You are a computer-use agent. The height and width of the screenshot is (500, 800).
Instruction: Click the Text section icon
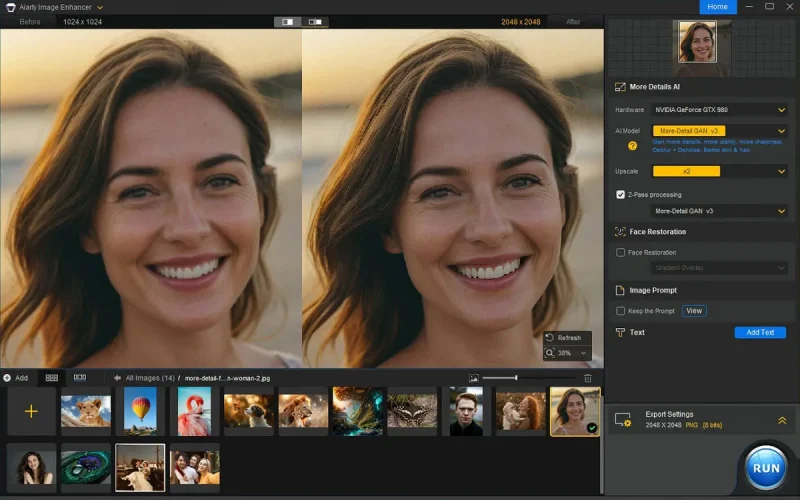coord(620,333)
